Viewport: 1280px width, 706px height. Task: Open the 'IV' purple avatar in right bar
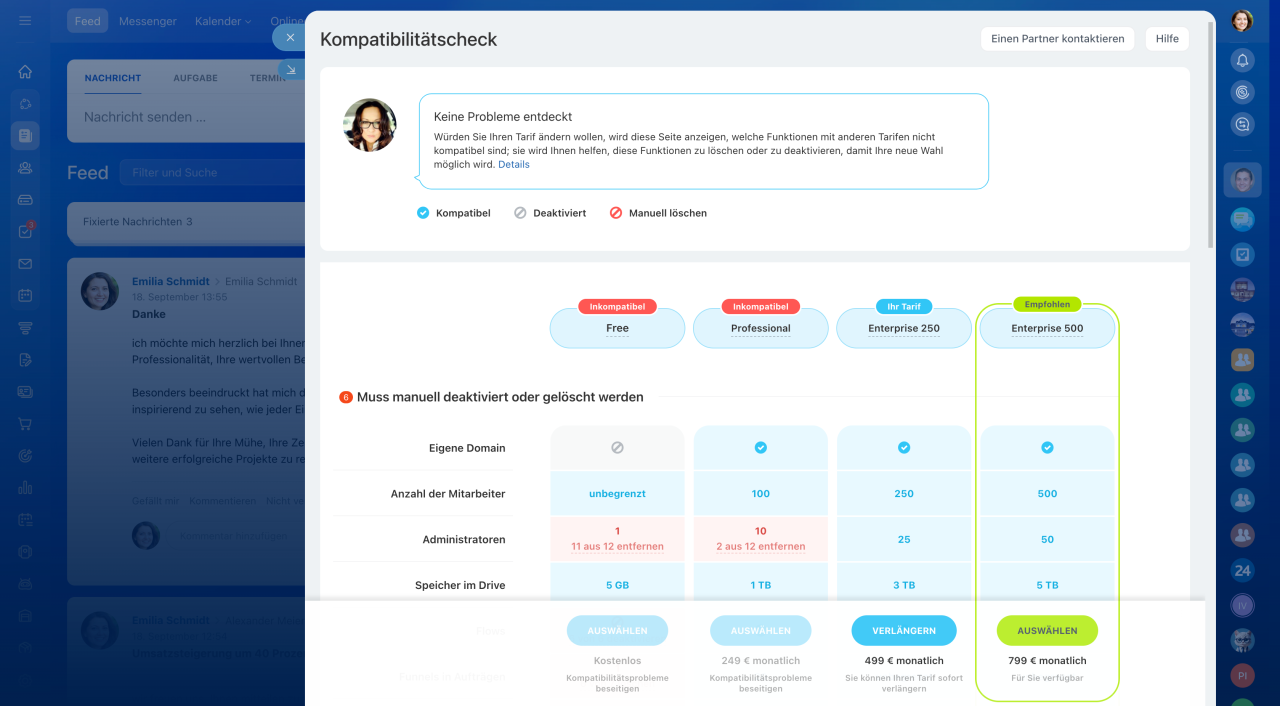1242,606
